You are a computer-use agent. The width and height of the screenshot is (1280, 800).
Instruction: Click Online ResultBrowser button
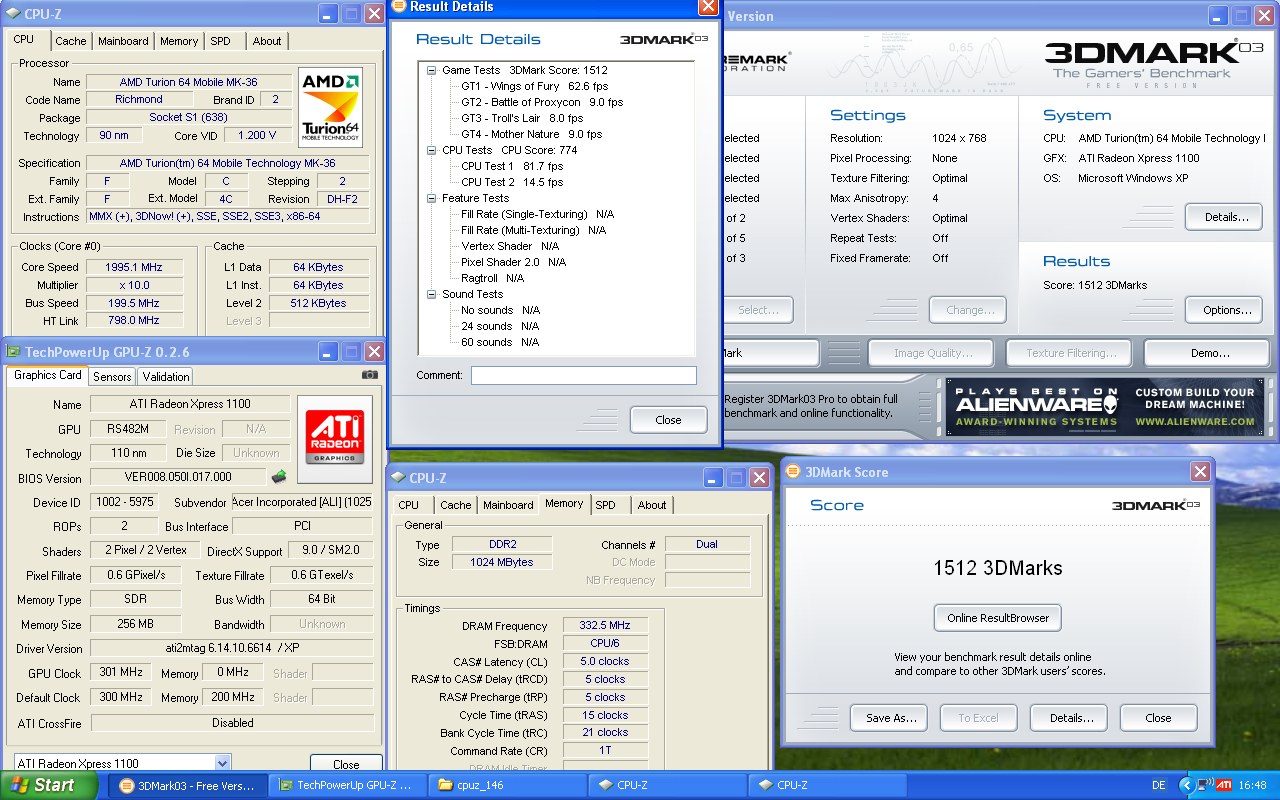(x=997, y=618)
